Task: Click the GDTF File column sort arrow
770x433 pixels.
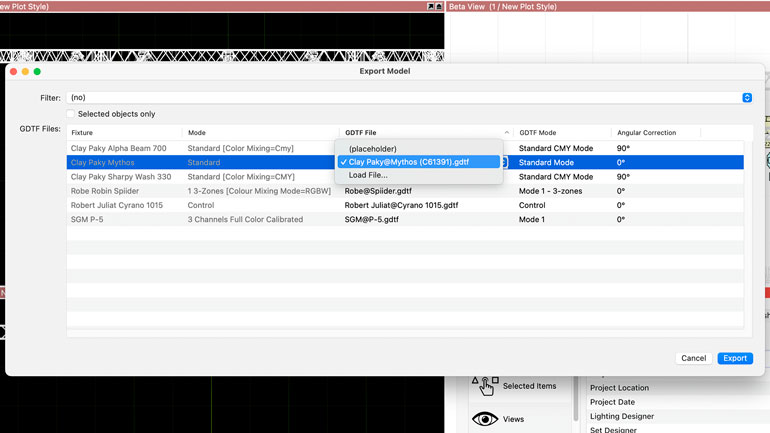Action: coord(506,133)
